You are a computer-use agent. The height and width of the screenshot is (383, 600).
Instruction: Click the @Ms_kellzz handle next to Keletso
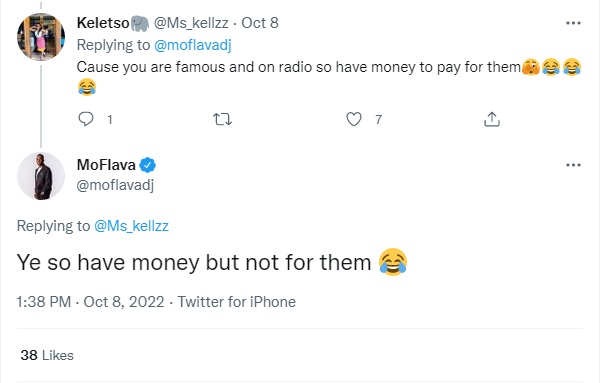coord(191,23)
